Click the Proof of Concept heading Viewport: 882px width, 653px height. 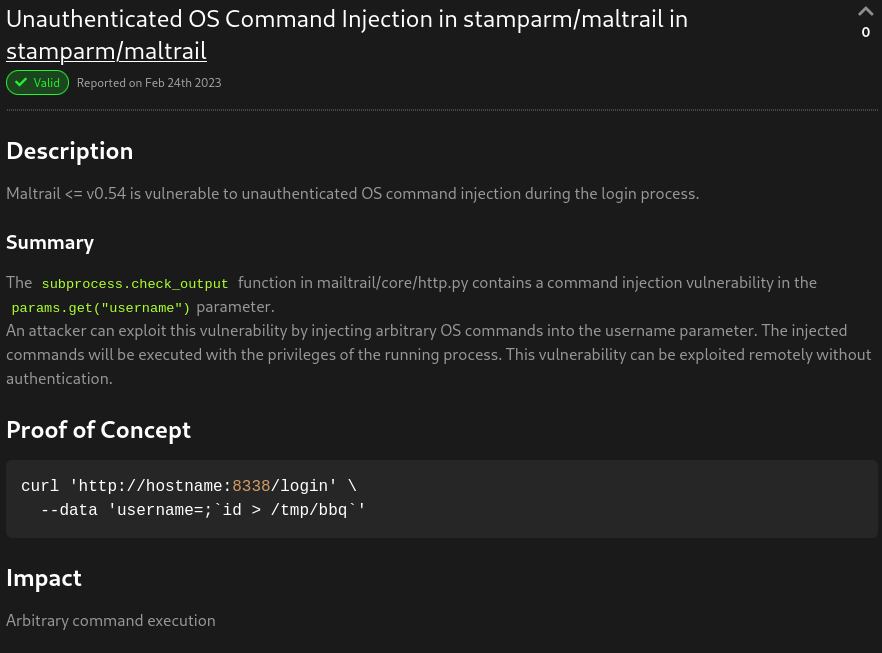[x=98, y=430]
